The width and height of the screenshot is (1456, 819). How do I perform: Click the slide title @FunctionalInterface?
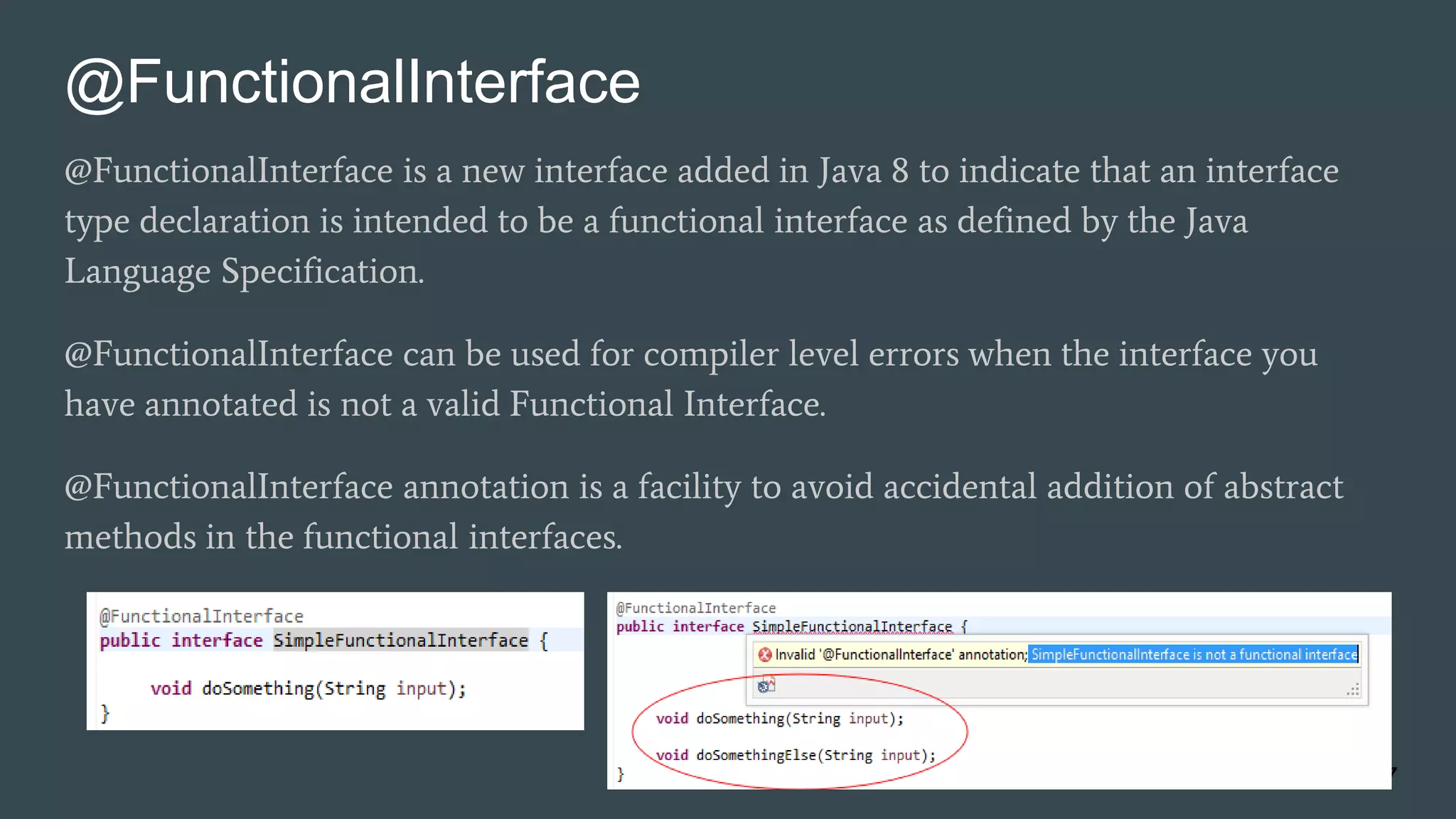pos(353,82)
